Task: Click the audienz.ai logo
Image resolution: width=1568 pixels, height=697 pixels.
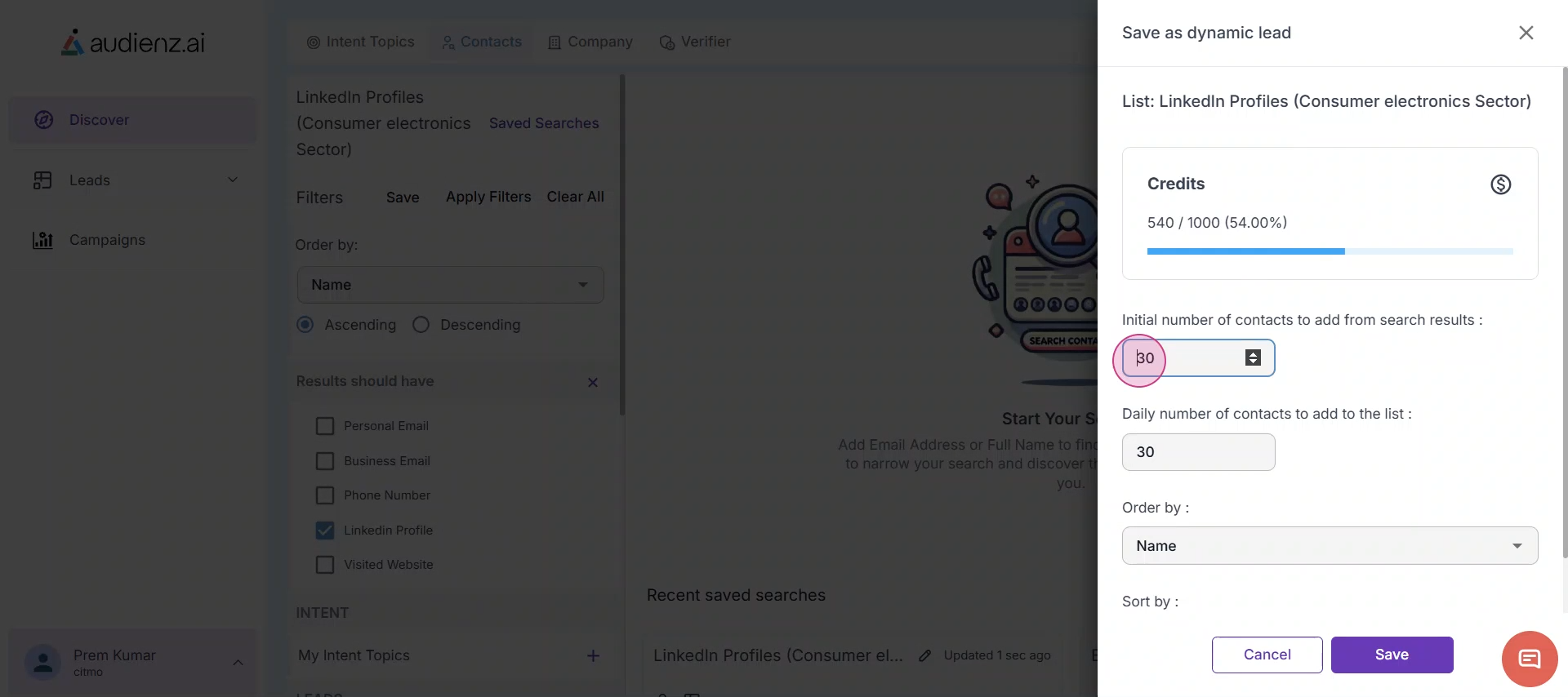Action: 133,42
